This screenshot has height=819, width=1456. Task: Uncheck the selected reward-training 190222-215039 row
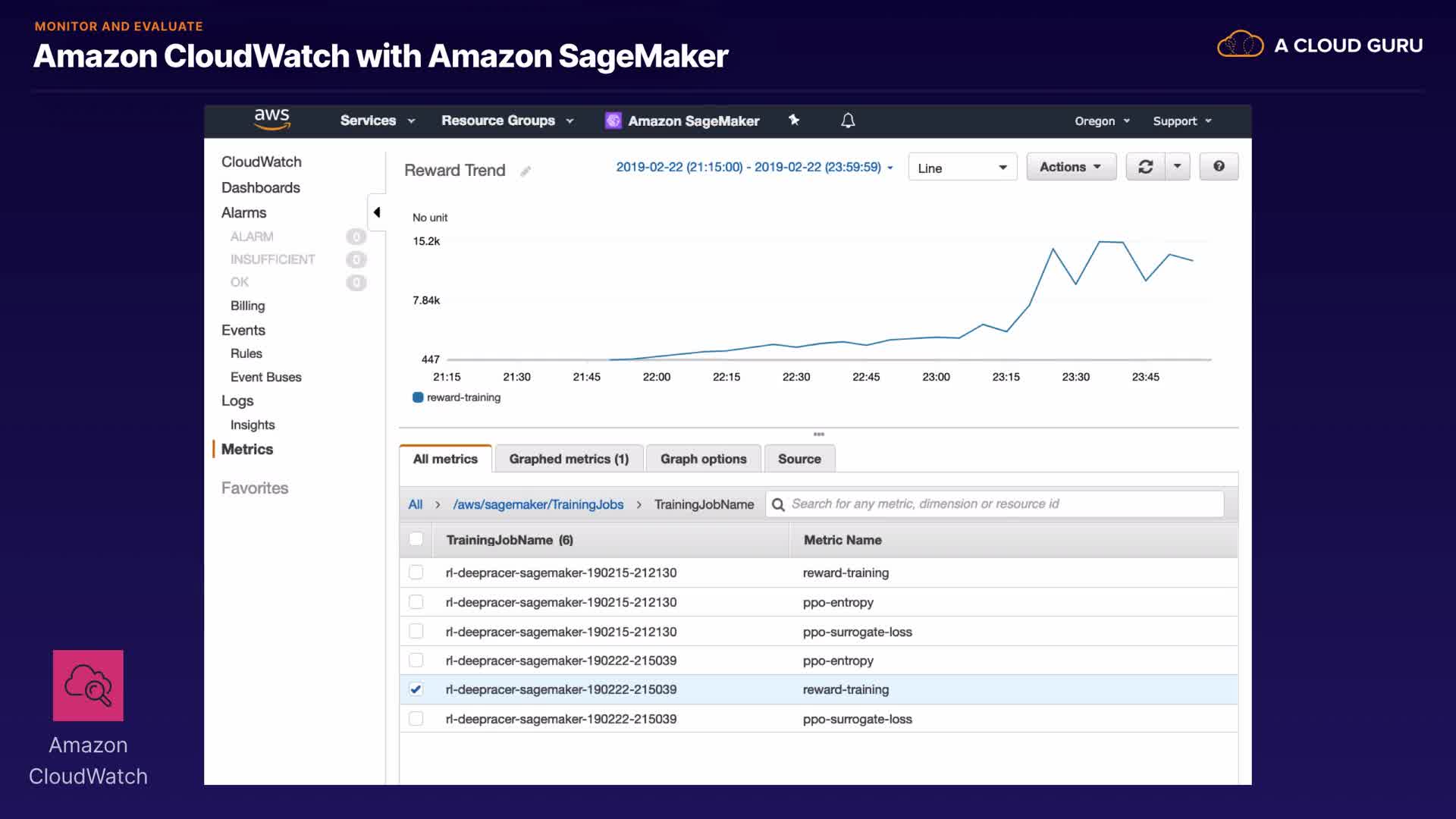tap(416, 689)
